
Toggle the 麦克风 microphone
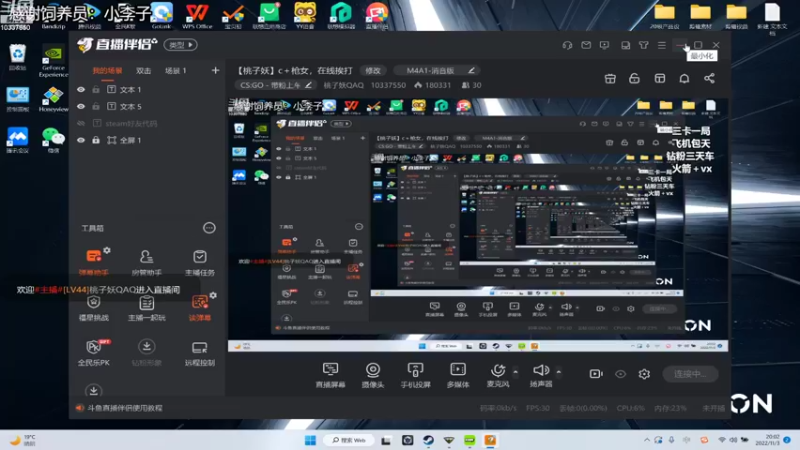(x=498, y=375)
